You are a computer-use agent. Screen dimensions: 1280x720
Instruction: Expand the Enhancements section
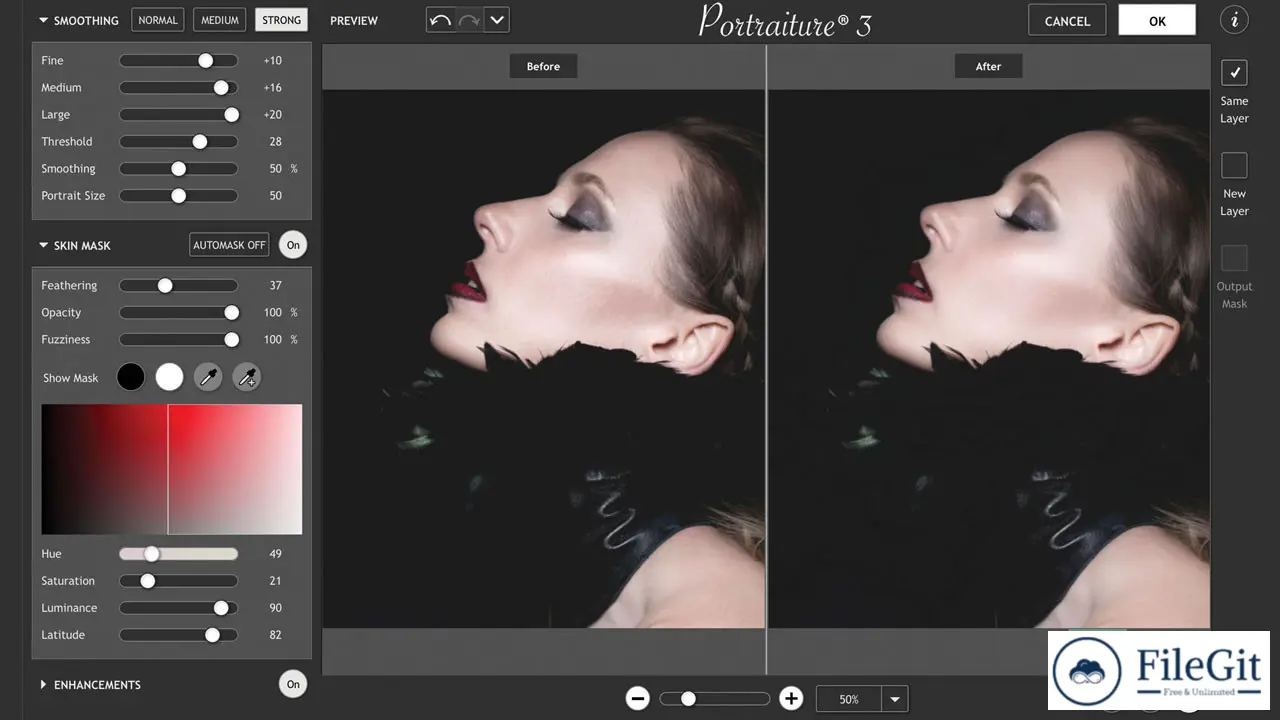pyautogui.click(x=44, y=685)
